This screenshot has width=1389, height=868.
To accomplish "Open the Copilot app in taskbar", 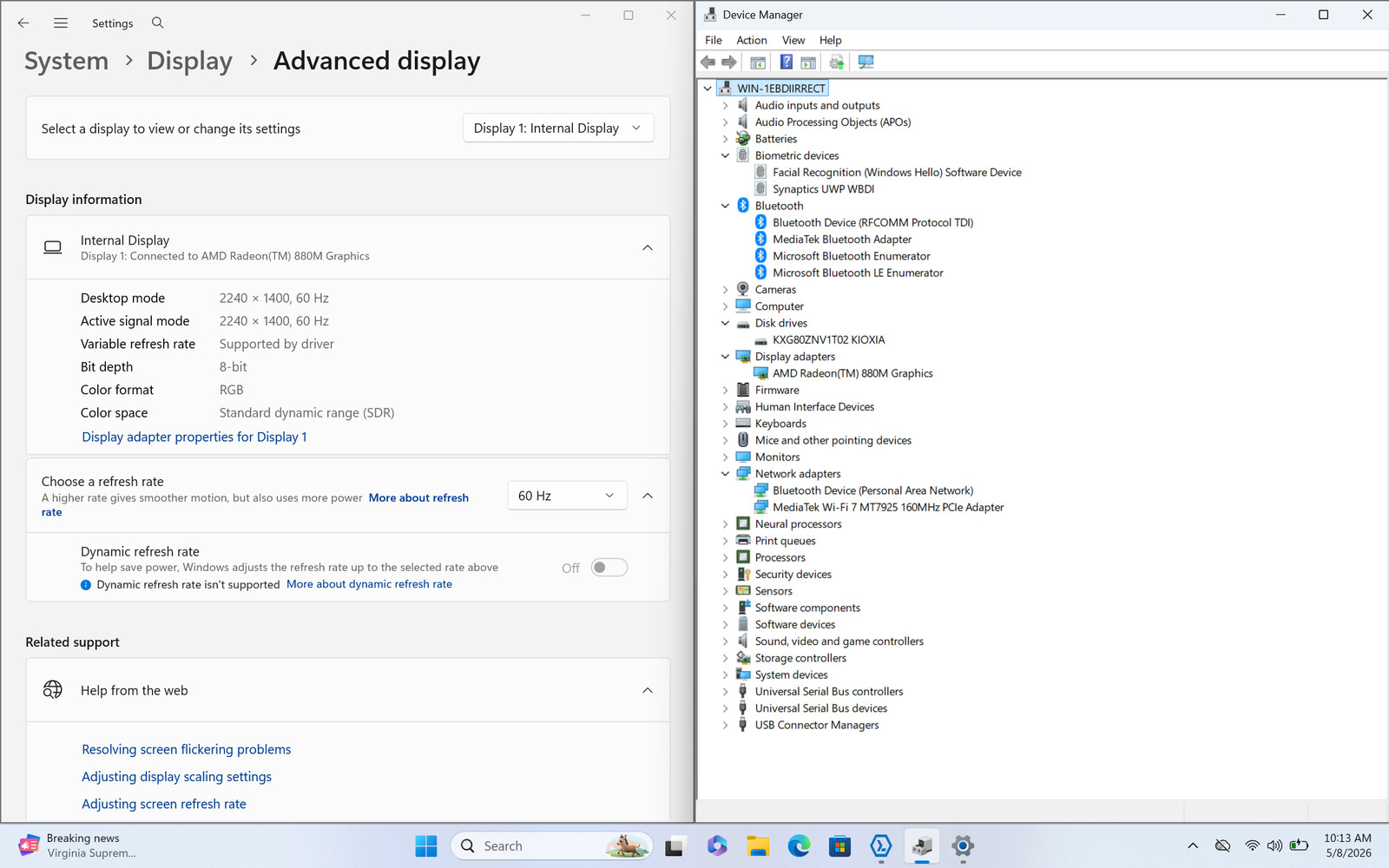I will (x=716, y=846).
